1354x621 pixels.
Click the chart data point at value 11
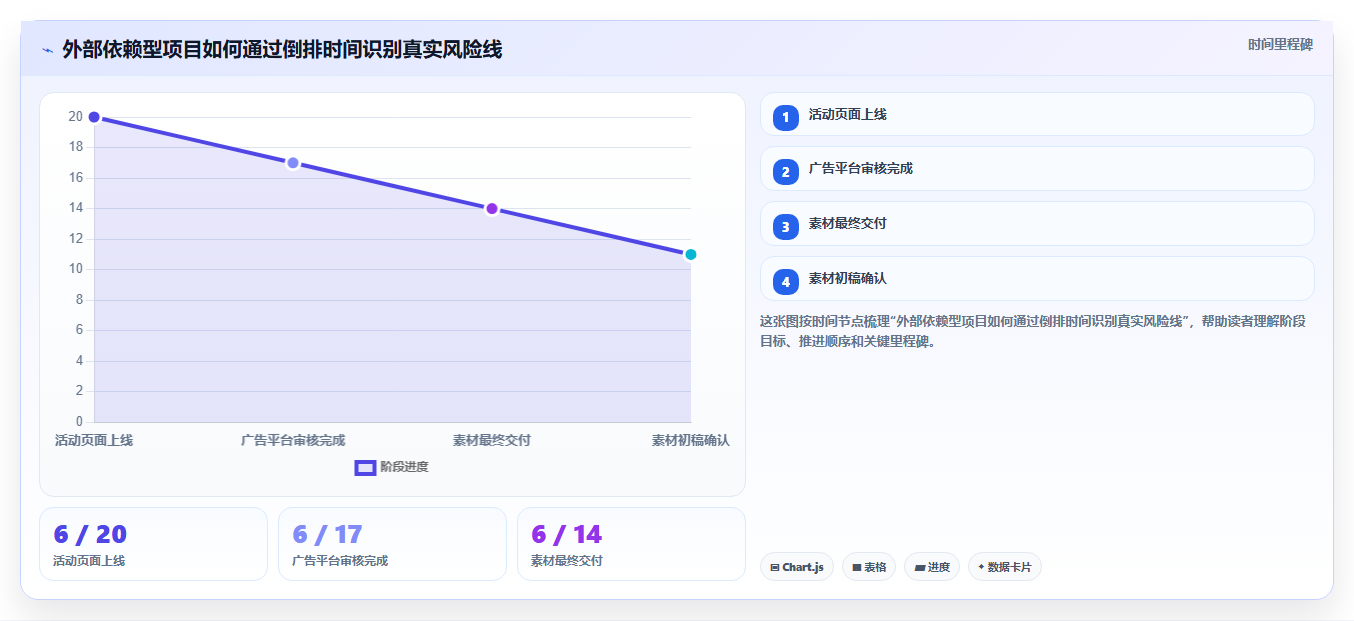tap(690, 254)
